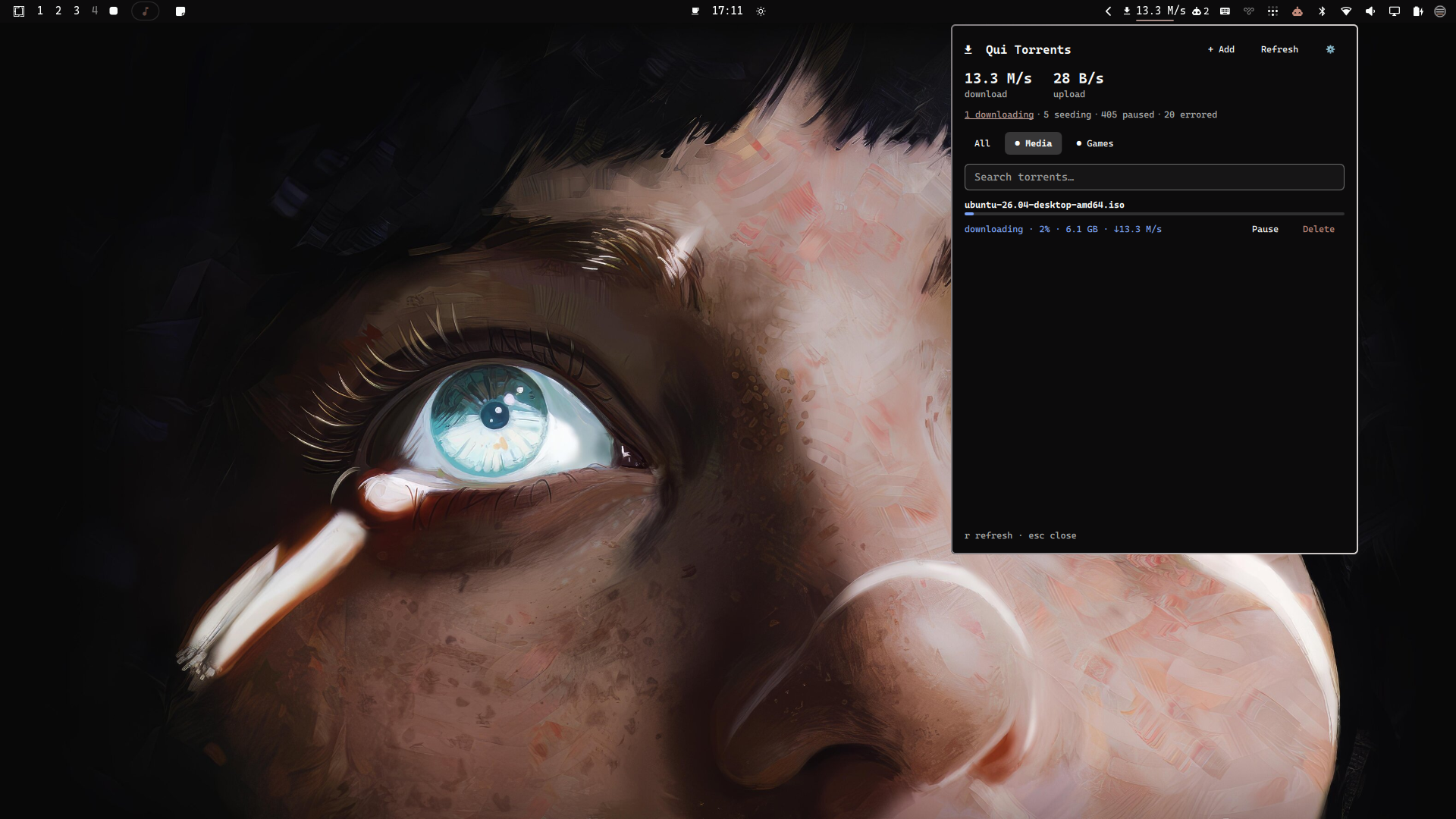The image size is (1456, 819).
Task: Delete the ubuntu-26.04 torrent
Action: tap(1319, 229)
